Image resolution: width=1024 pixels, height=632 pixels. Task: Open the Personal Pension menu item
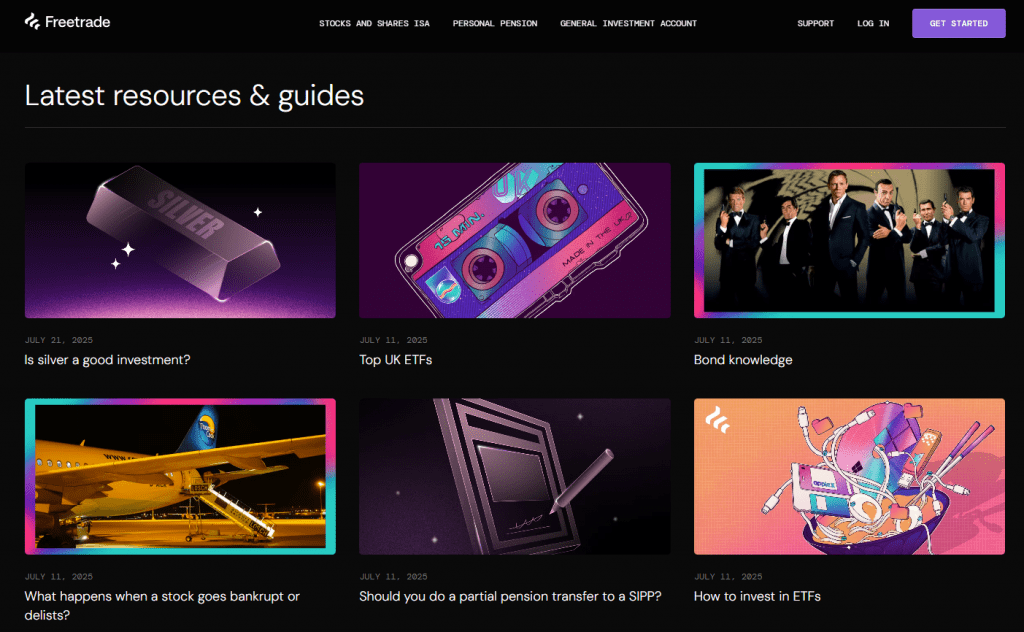[x=495, y=24]
